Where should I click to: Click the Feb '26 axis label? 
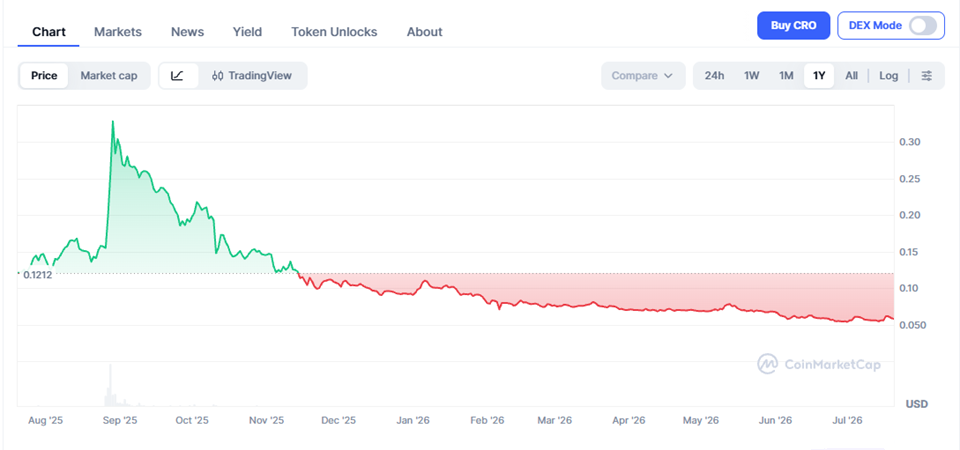(x=487, y=421)
